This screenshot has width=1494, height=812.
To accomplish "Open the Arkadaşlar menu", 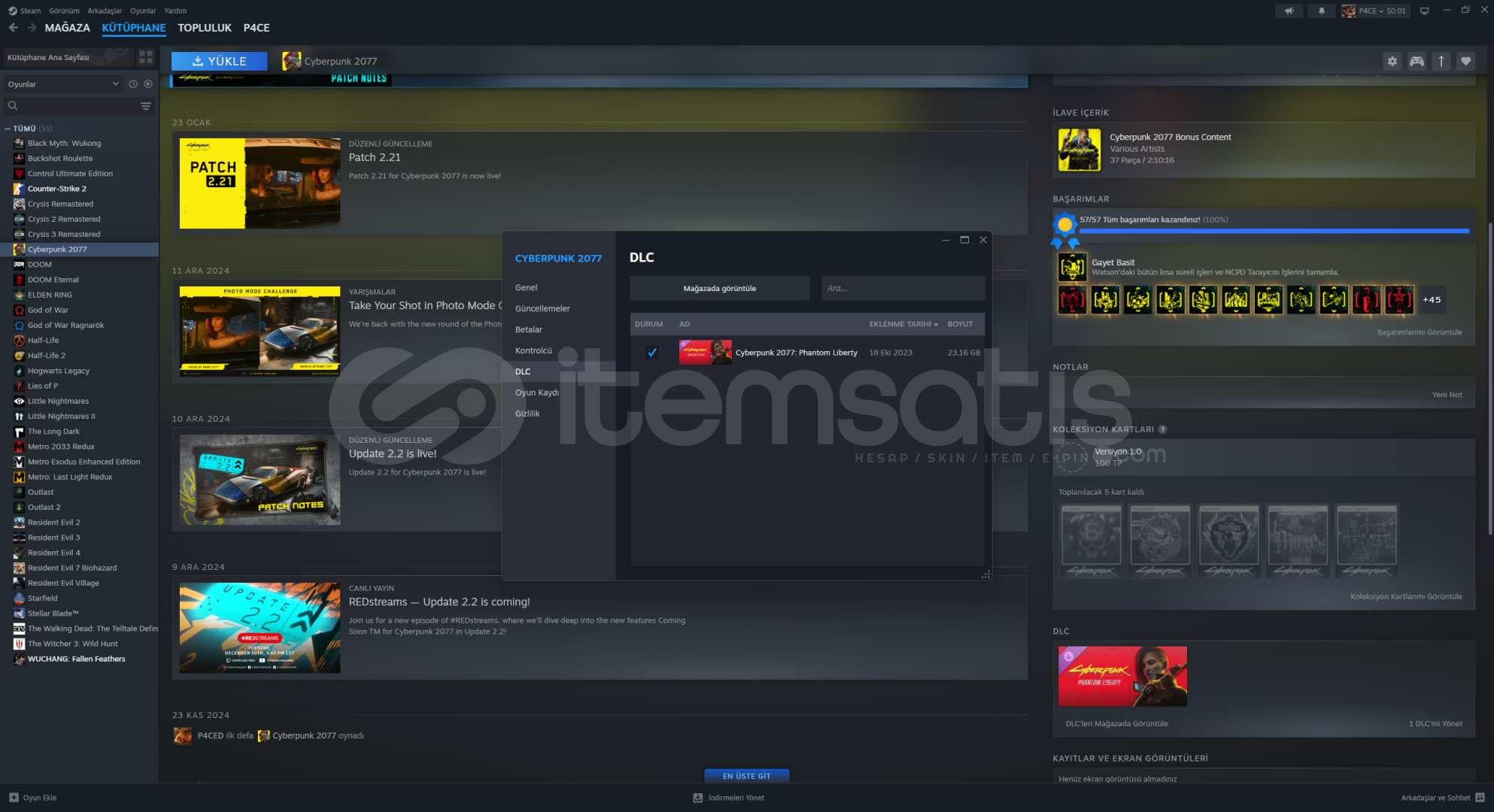I will click(x=105, y=11).
